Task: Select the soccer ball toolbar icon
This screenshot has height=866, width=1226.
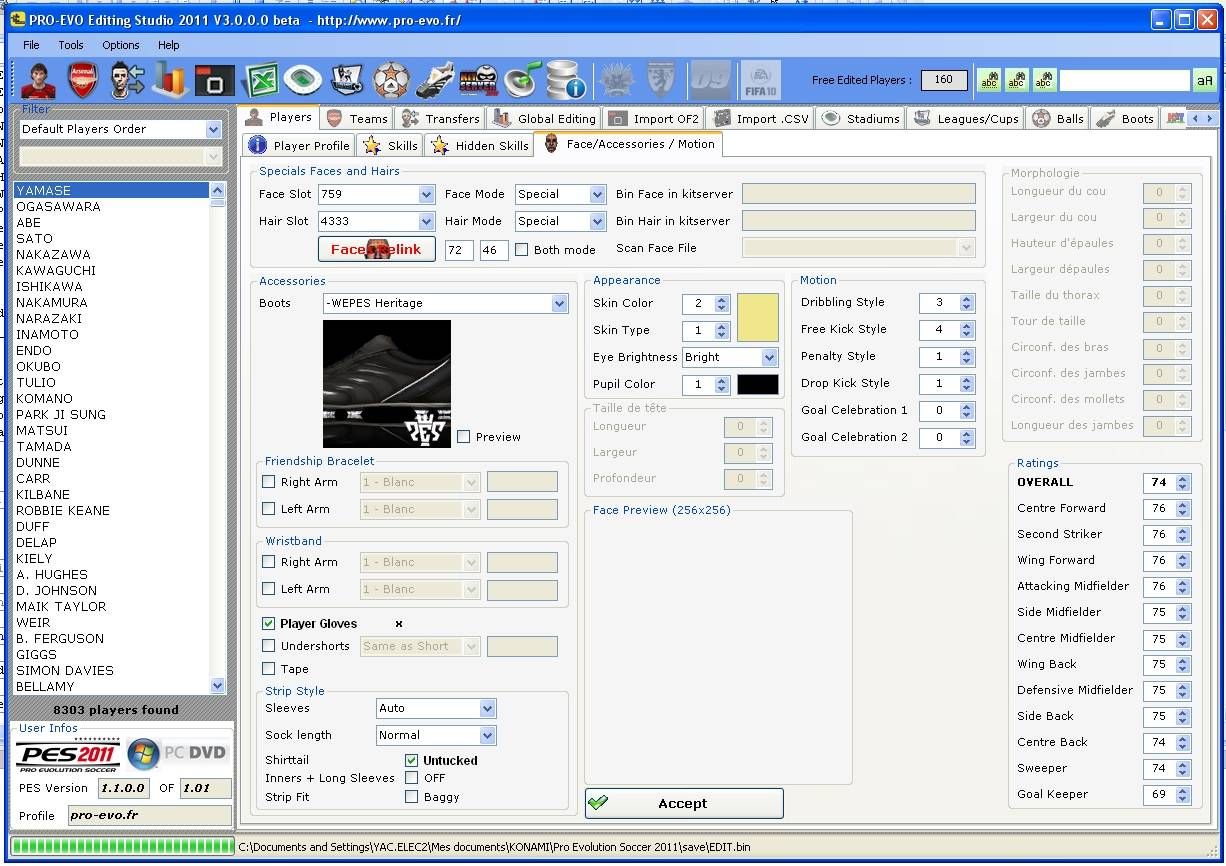Action: [391, 79]
